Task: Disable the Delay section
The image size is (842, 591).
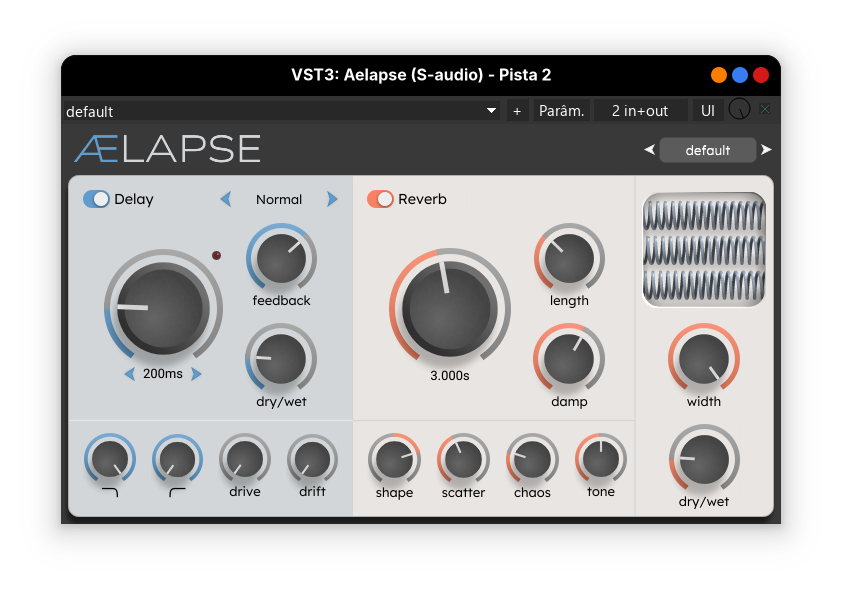Action: coord(97,199)
